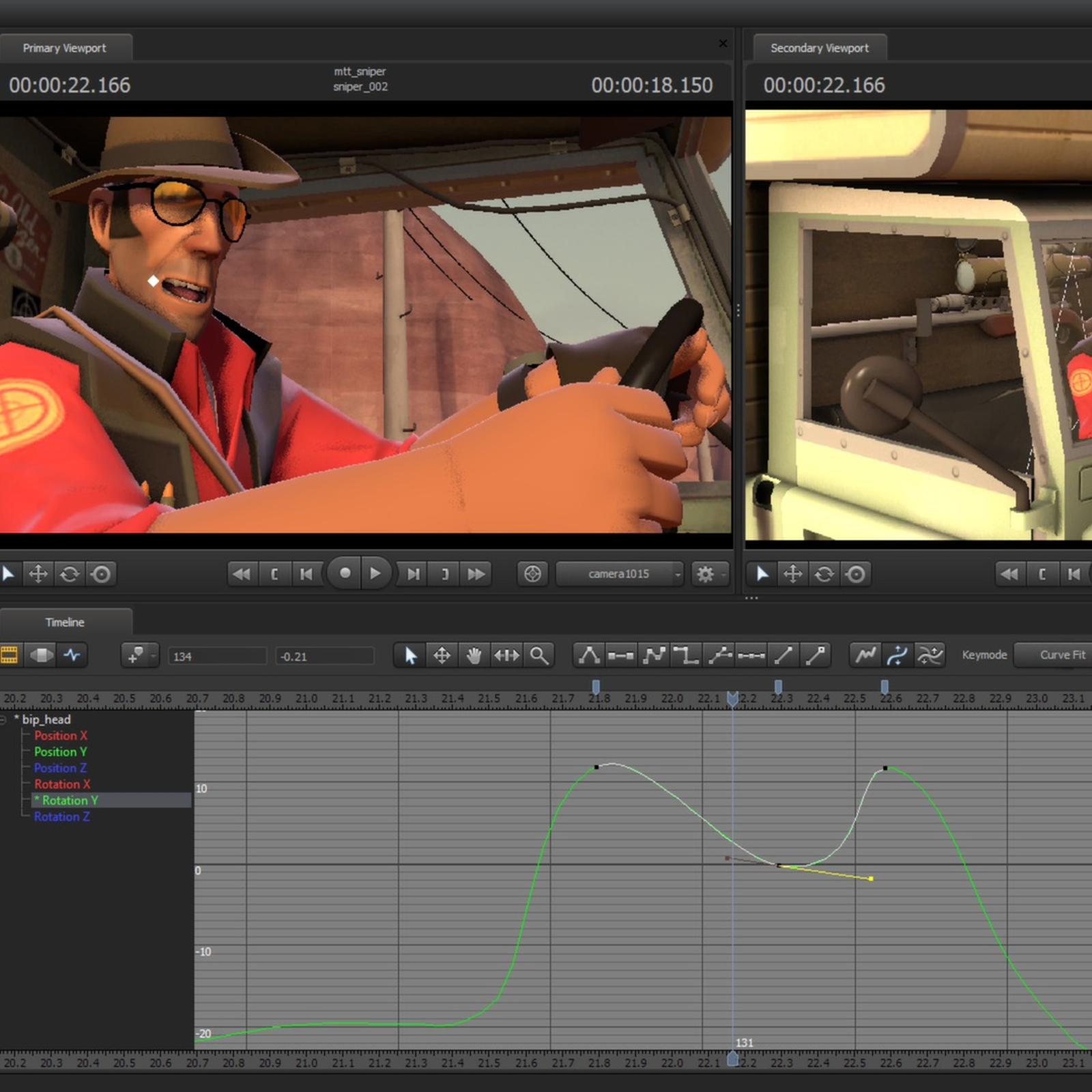The image size is (1092, 1092).
Task: Click the record button in primary viewport
Action: 345,573
